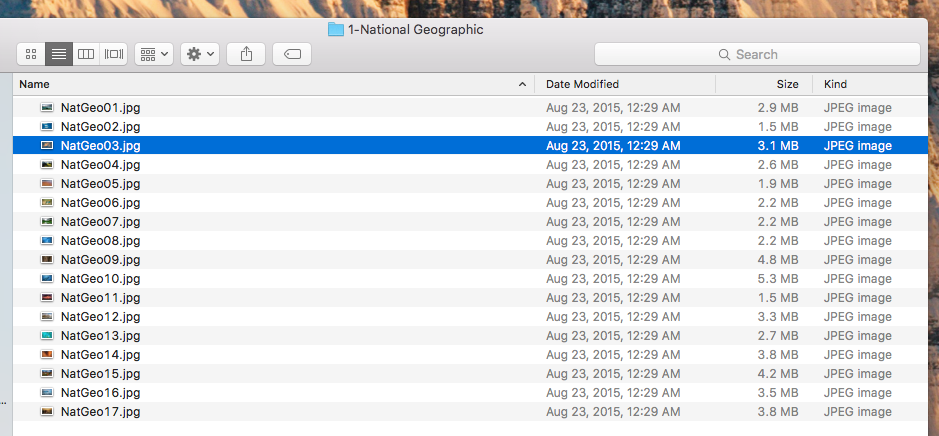Viewport: 939px width, 436px height.
Task: Open the arrange items dropdown
Action: 154,54
